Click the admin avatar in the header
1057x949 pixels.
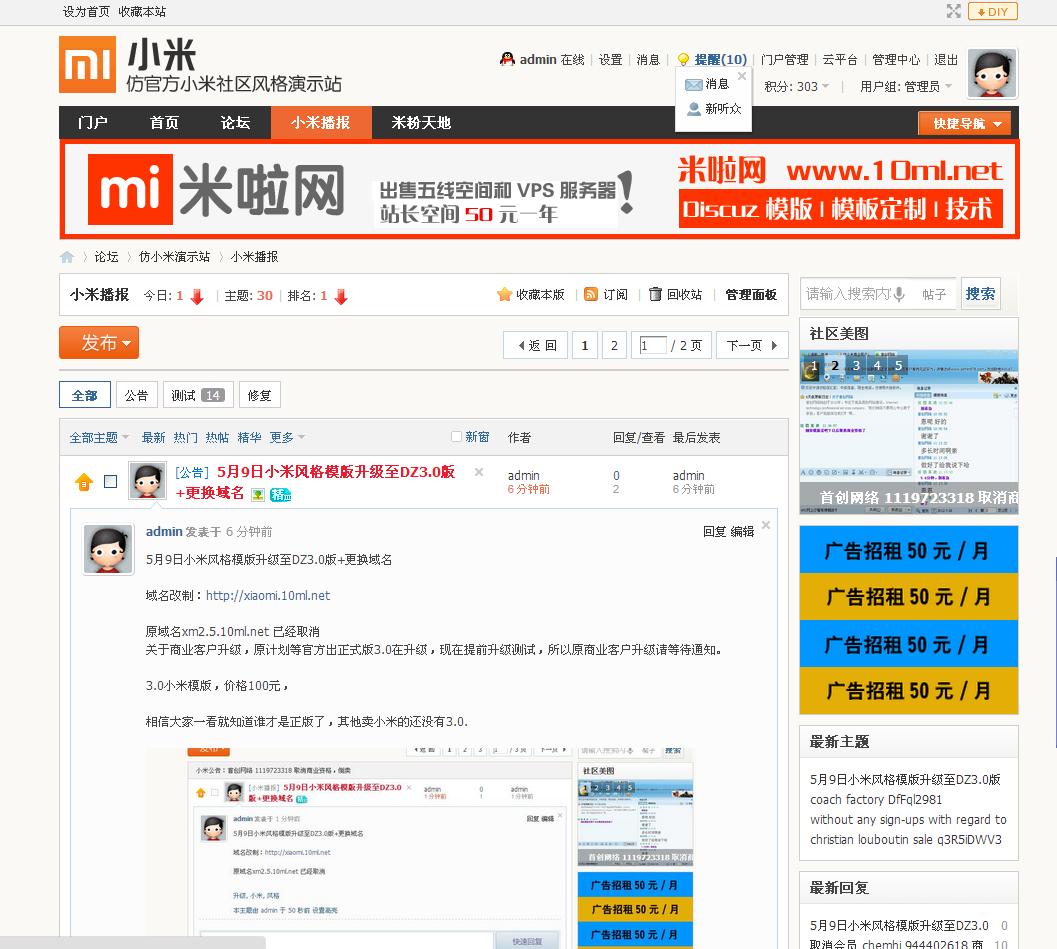(x=992, y=73)
